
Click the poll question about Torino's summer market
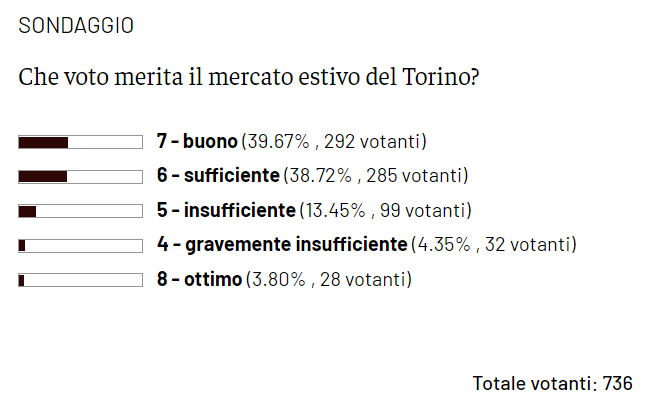pyautogui.click(x=248, y=77)
